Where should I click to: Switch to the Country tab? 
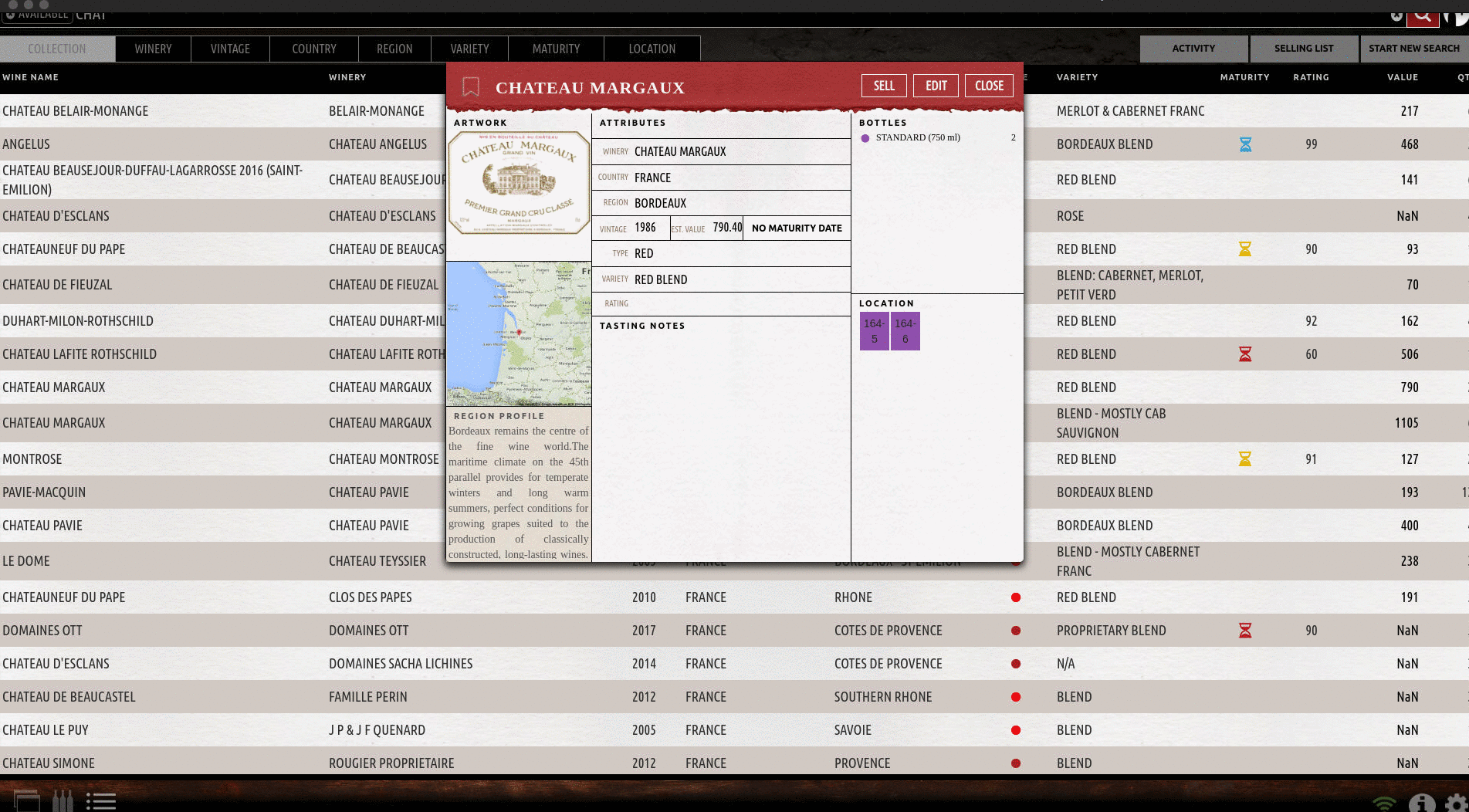tap(314, 49)
